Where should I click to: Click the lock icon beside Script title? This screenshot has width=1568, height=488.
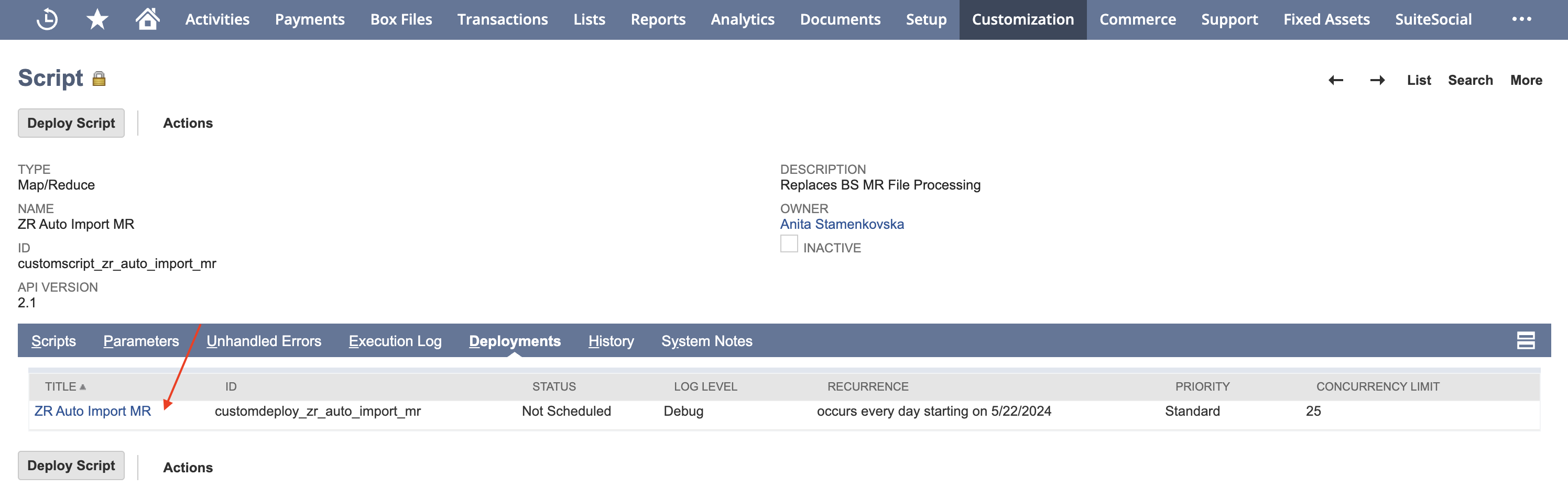(99, 79)
